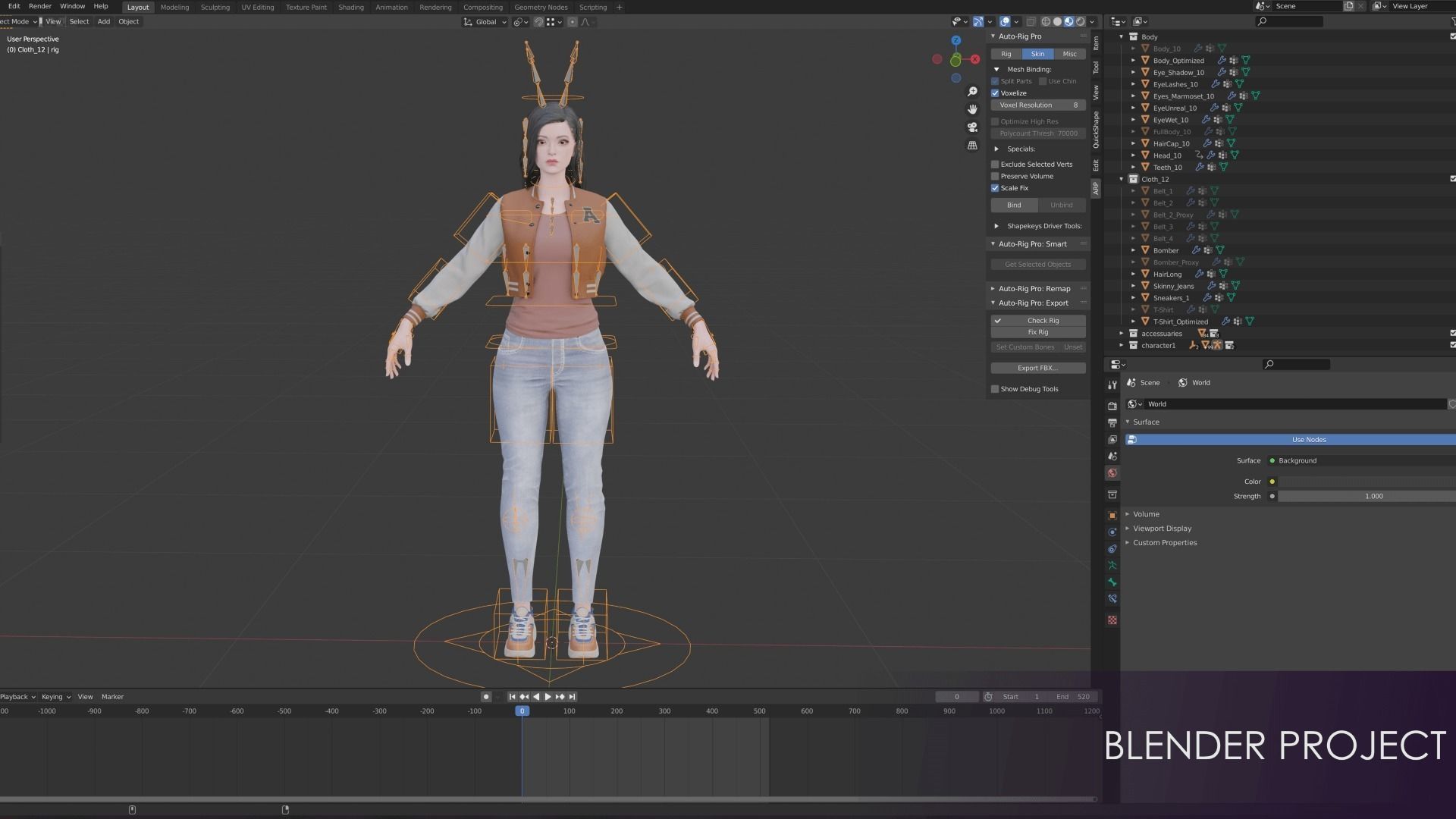
Task: Enable Show Debug Tools checkbox
Action: click(995, 389)
